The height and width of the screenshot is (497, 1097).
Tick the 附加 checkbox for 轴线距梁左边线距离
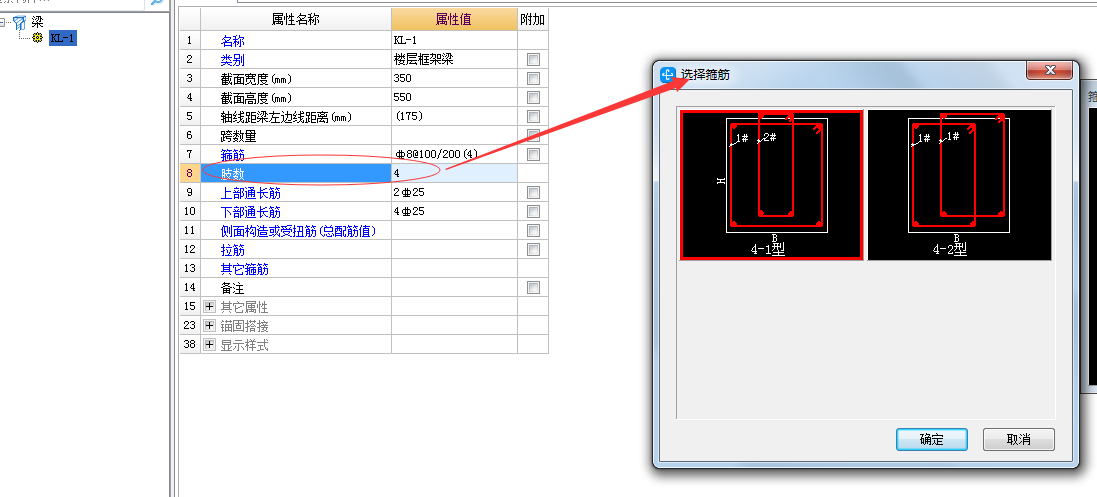pos(533,116)
